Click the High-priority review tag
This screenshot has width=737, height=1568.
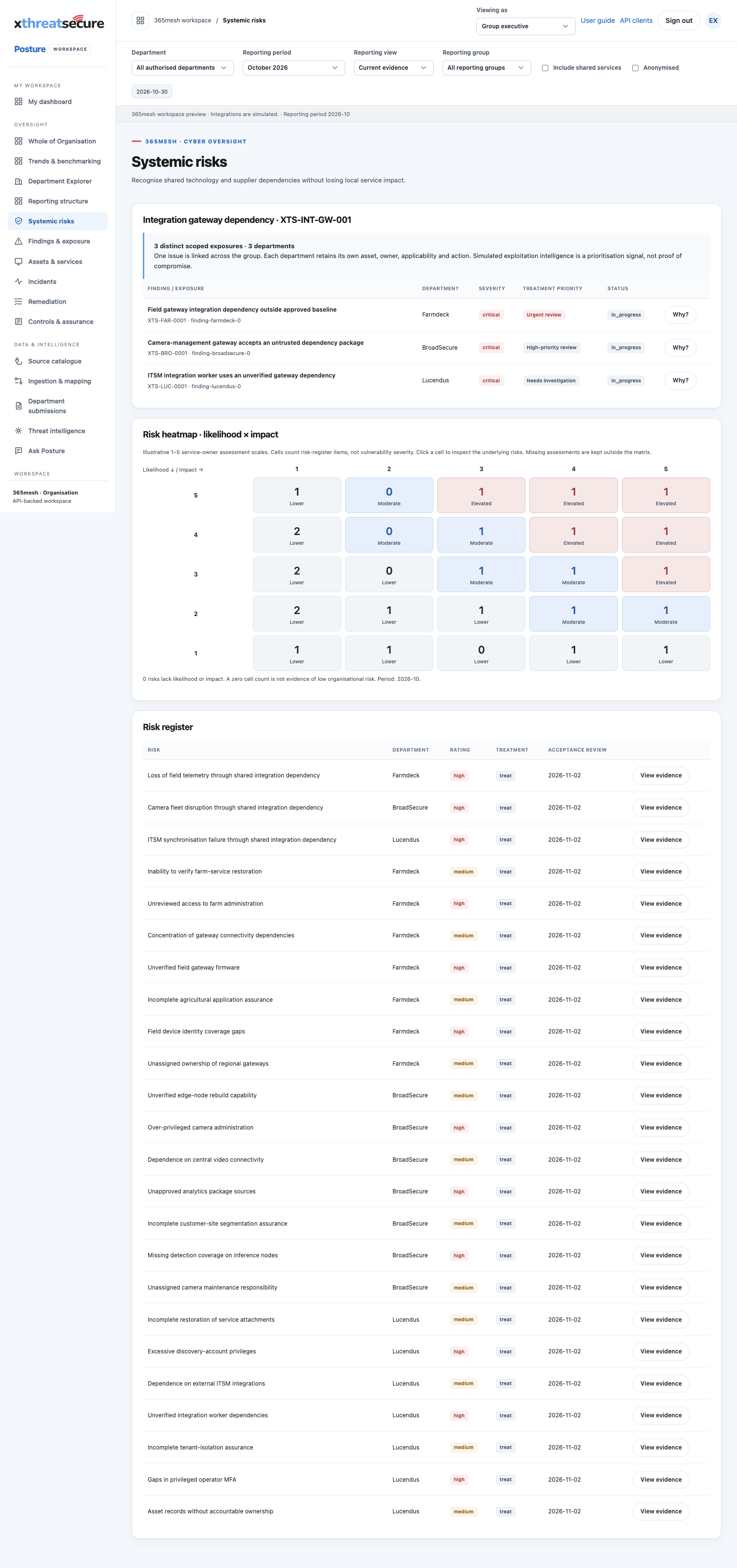click(551, 348)
